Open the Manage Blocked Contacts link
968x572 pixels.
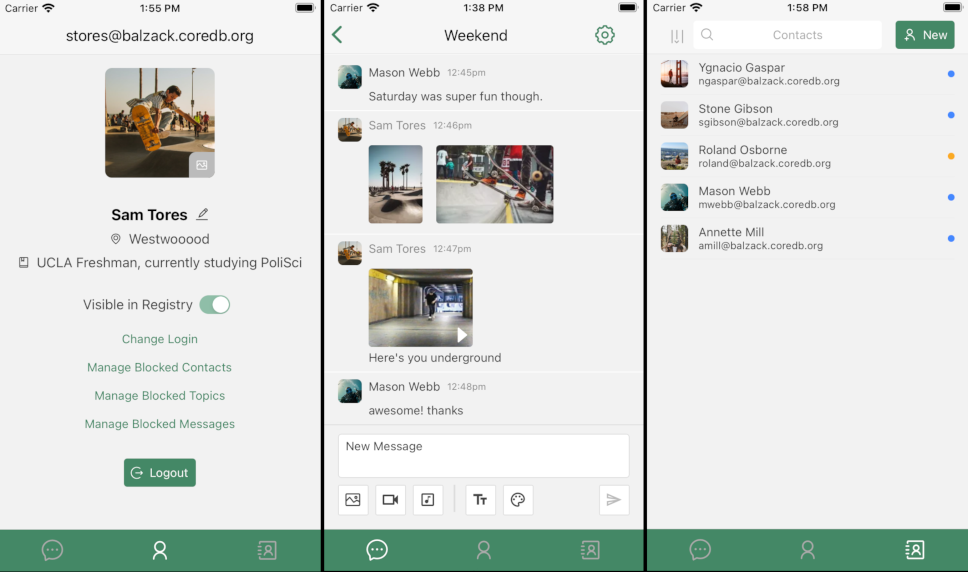[x=159, y=367]
